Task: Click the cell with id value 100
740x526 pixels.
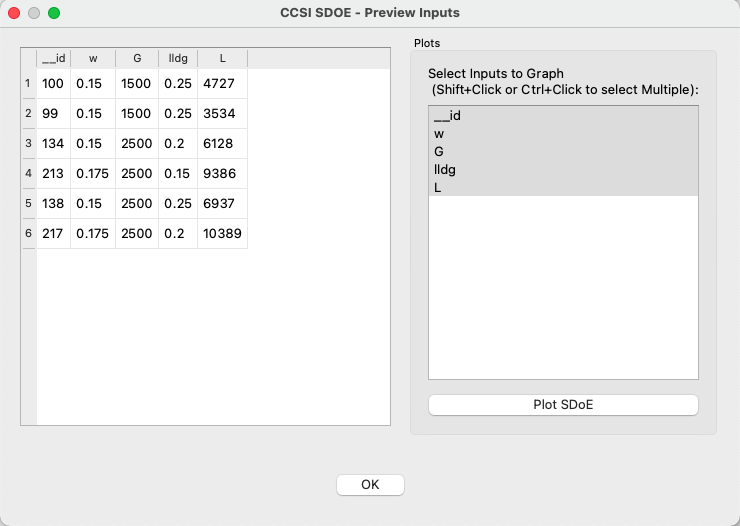Action: point(53,83)
